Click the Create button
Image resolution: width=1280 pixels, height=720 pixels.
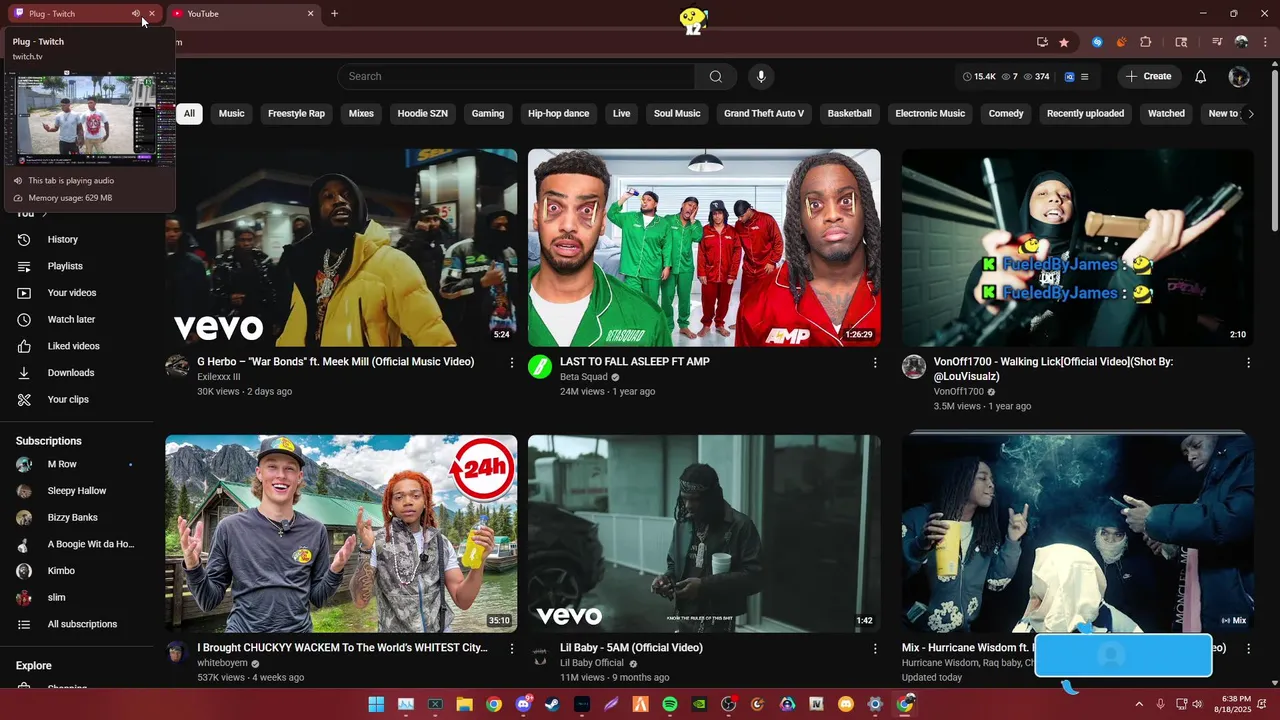click(x=1148, y=76)
